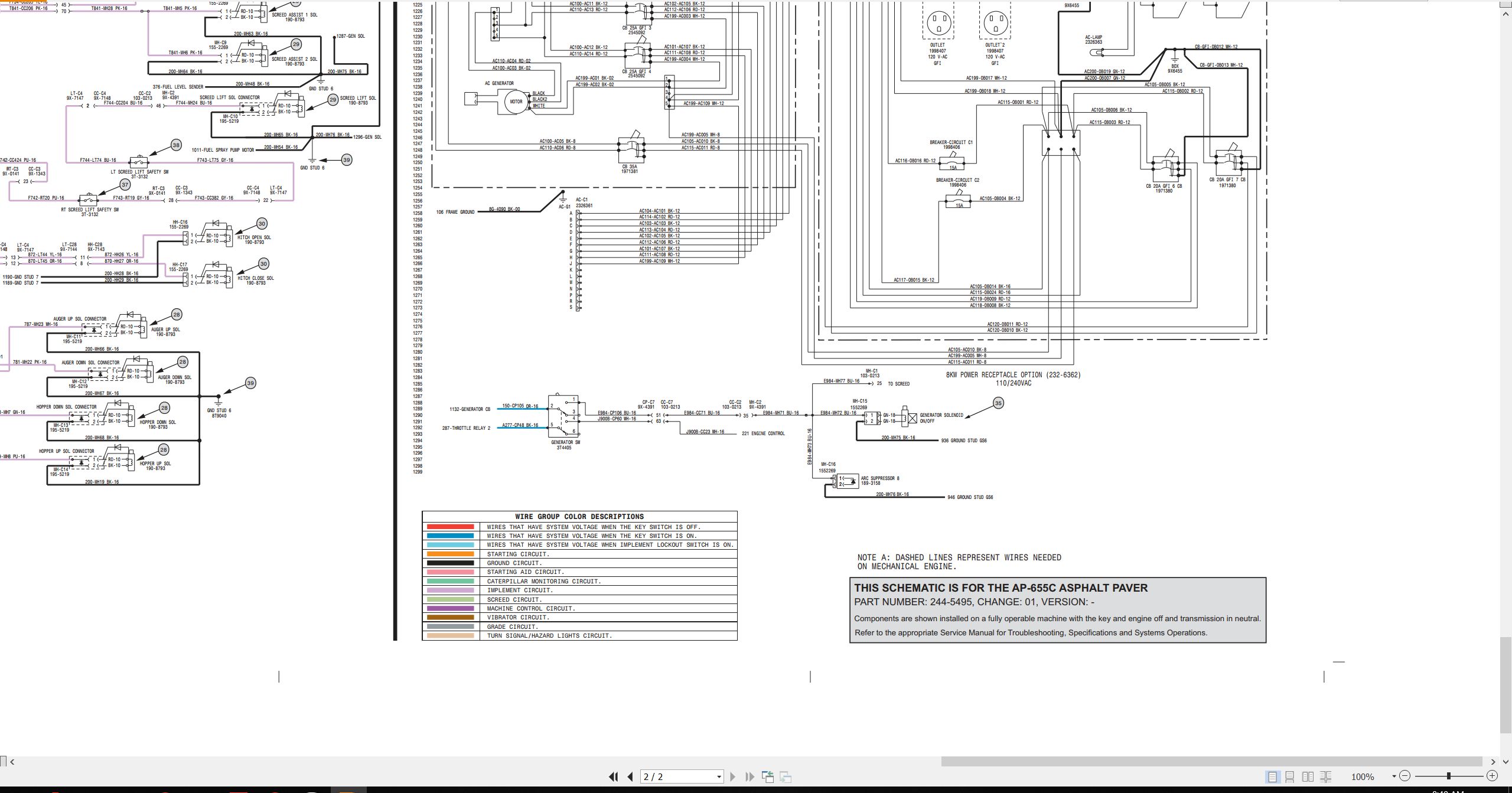The width and height of the screenshot is (1512, 793).
Task: Click the 'AC-LAMP 2326363' label
Action: point(1094,40)
